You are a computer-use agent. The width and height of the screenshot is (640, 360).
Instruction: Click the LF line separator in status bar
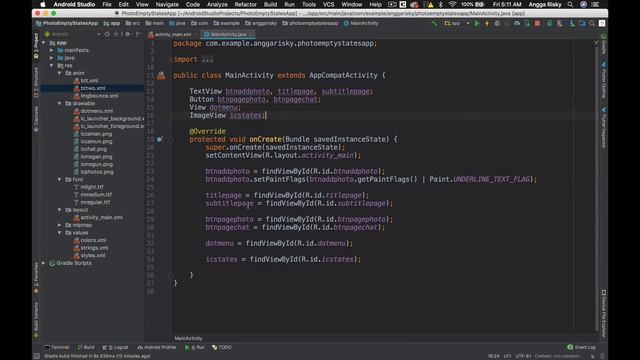[x=507, y=356]
